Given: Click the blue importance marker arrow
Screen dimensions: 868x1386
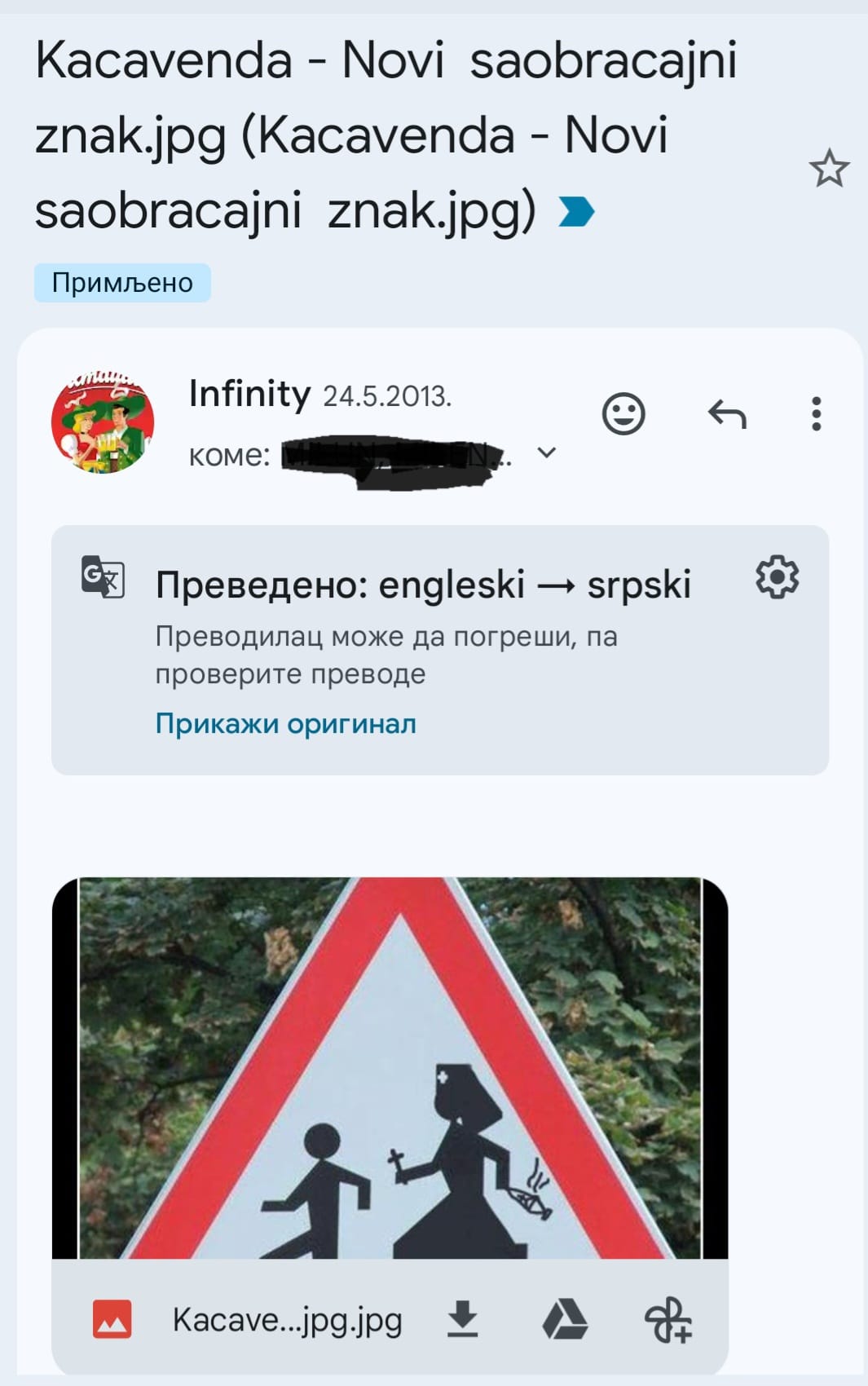Looking at the screenshot, I should 577,212.
